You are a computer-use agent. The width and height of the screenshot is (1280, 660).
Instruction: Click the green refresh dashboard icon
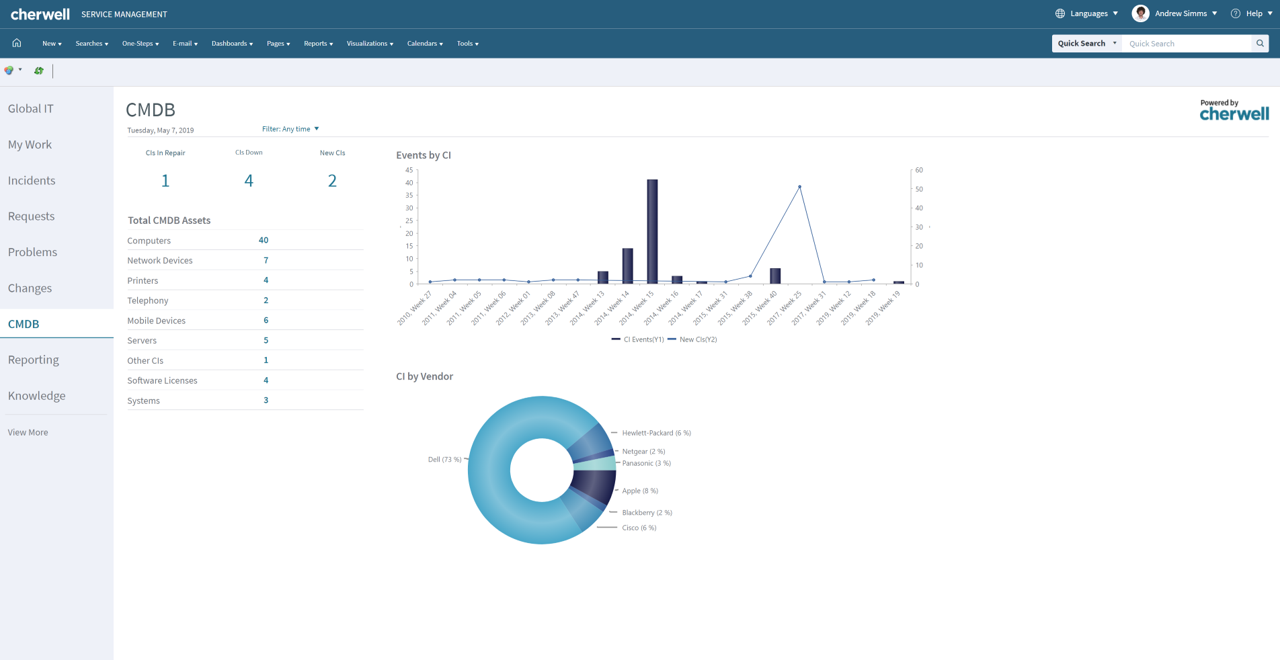(39, 71)
